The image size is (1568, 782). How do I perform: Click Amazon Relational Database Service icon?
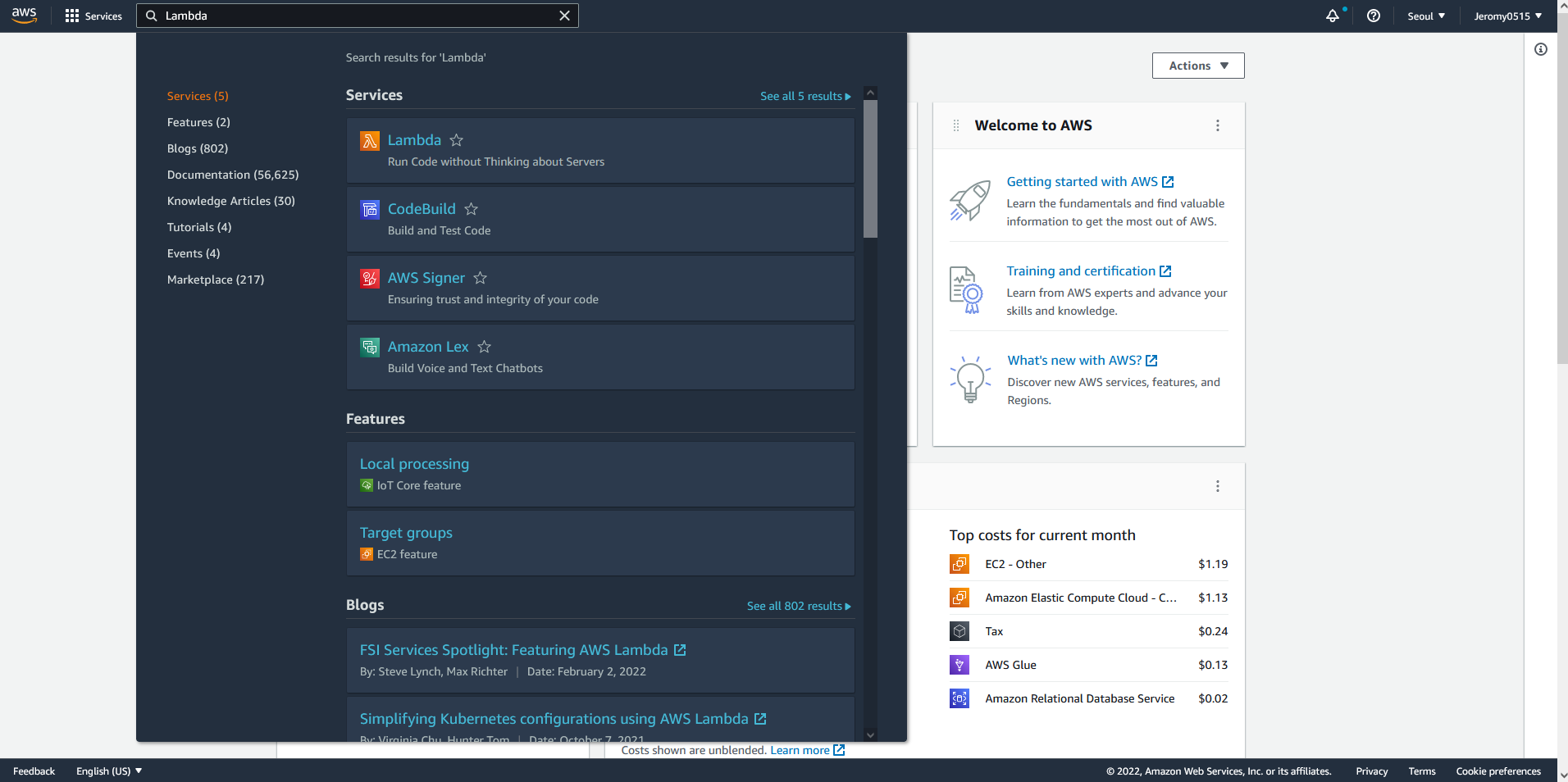959,698
